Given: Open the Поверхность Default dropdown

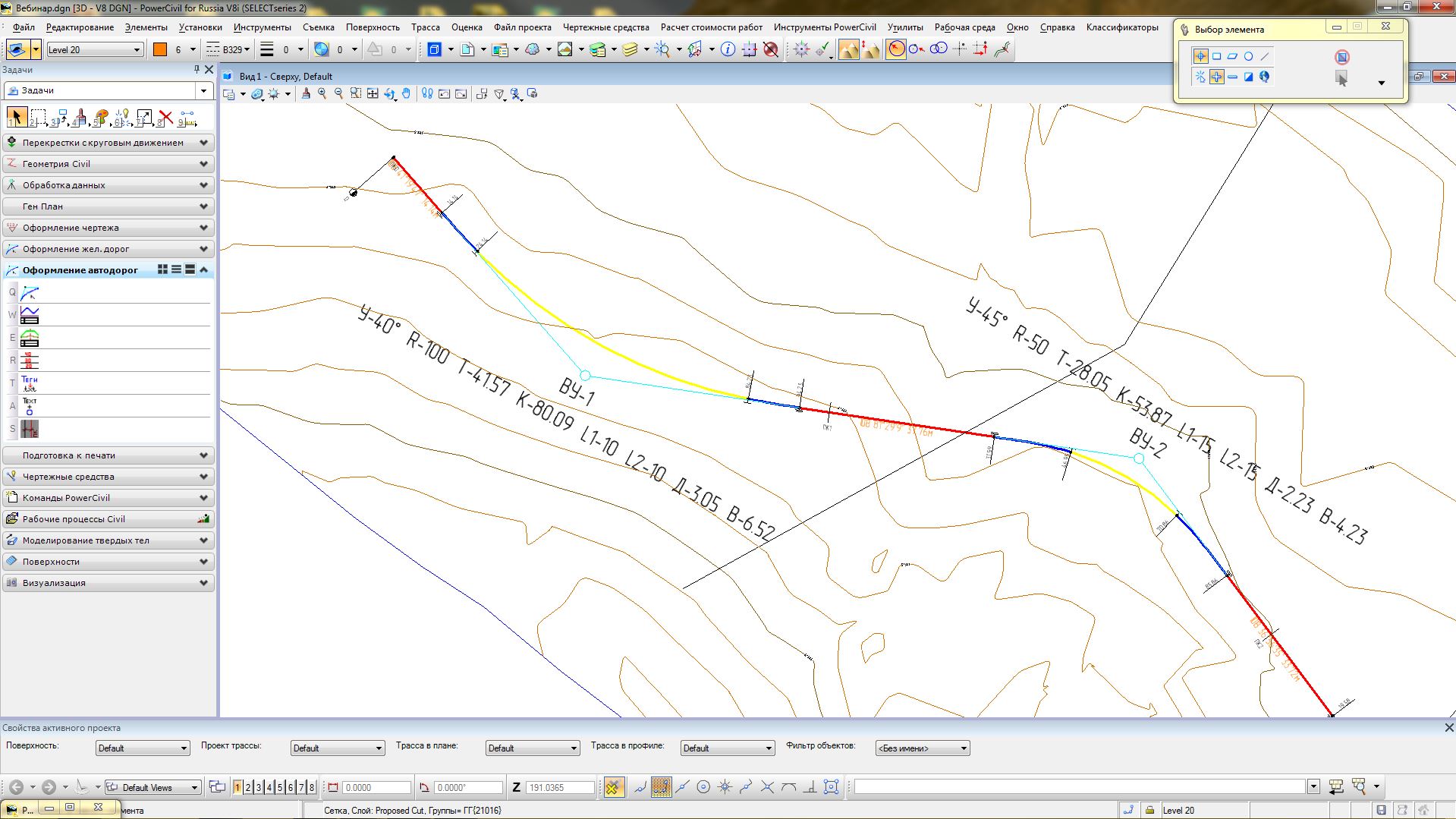Looking at the screenshot, I should (142, 748).
